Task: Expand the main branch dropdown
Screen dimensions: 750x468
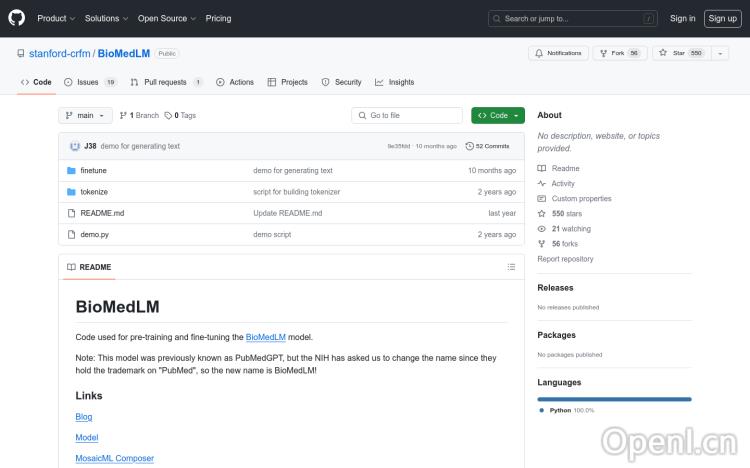Action: tap(84, 115)
